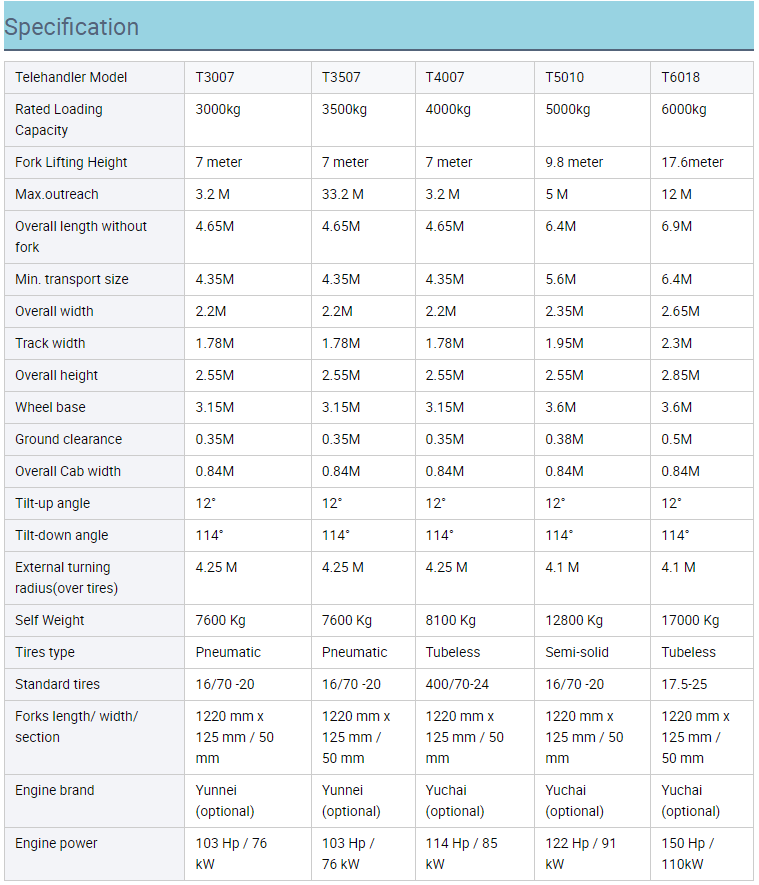The height and width of the screenshot is (885, 759).
Task: Select the T3007 model column header
Action: click(215, 77)
